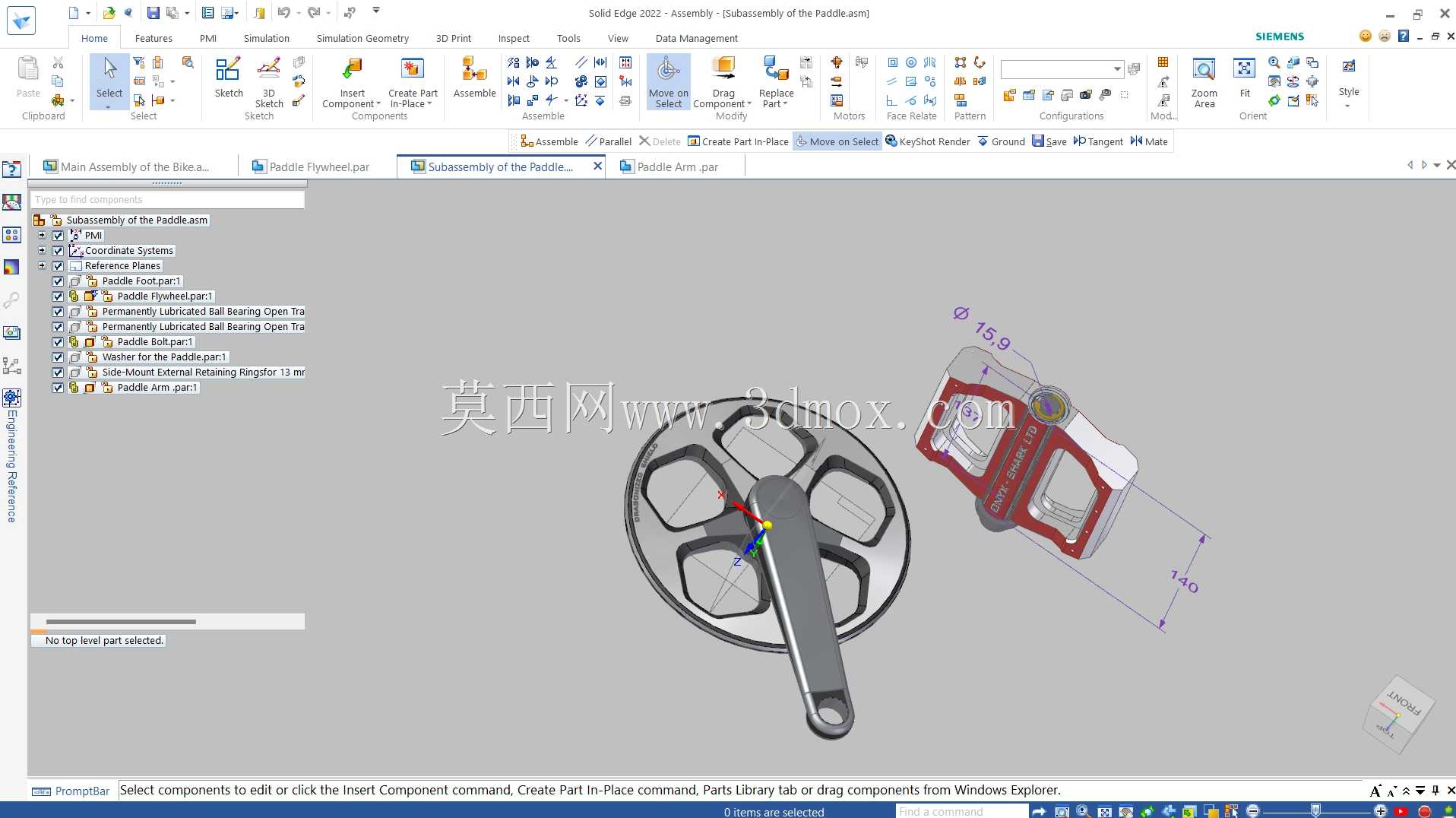Viewport: 1456px width, 818px height.
Task: Click Move on Select in command bar
Action: point(837,141)
